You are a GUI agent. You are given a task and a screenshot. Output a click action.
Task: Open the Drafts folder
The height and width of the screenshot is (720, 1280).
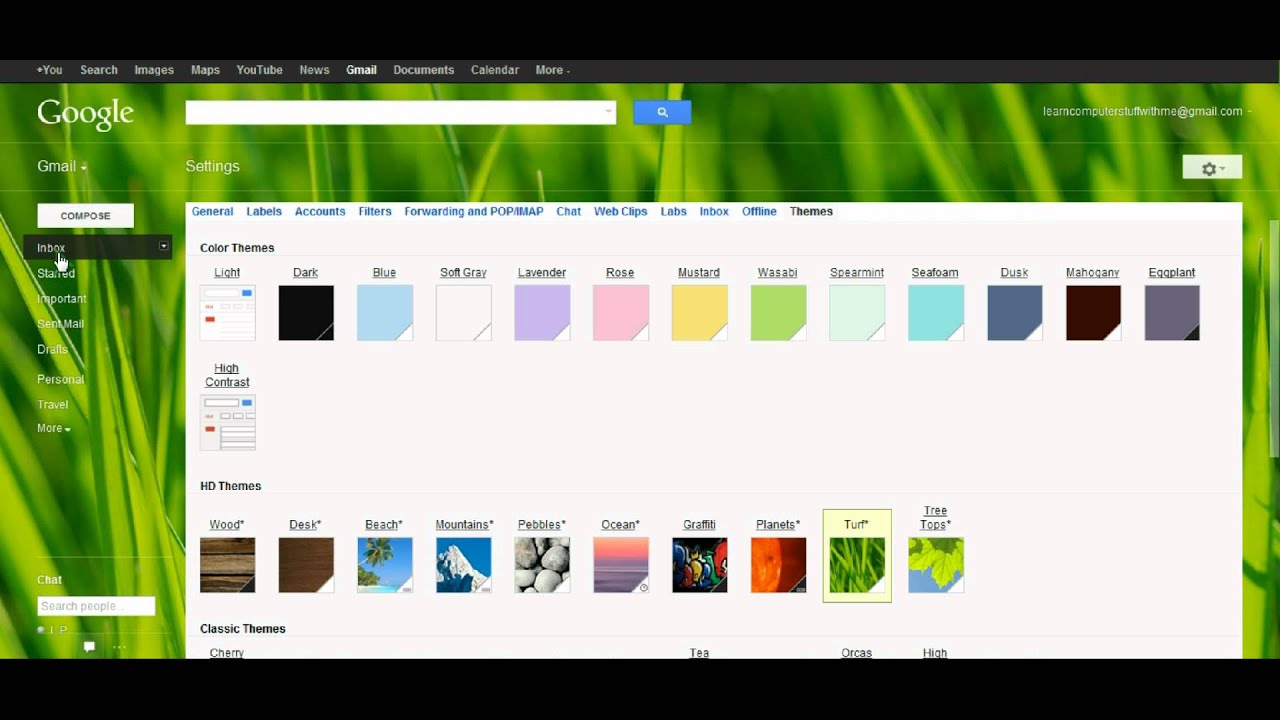click(x=53, y=349)
